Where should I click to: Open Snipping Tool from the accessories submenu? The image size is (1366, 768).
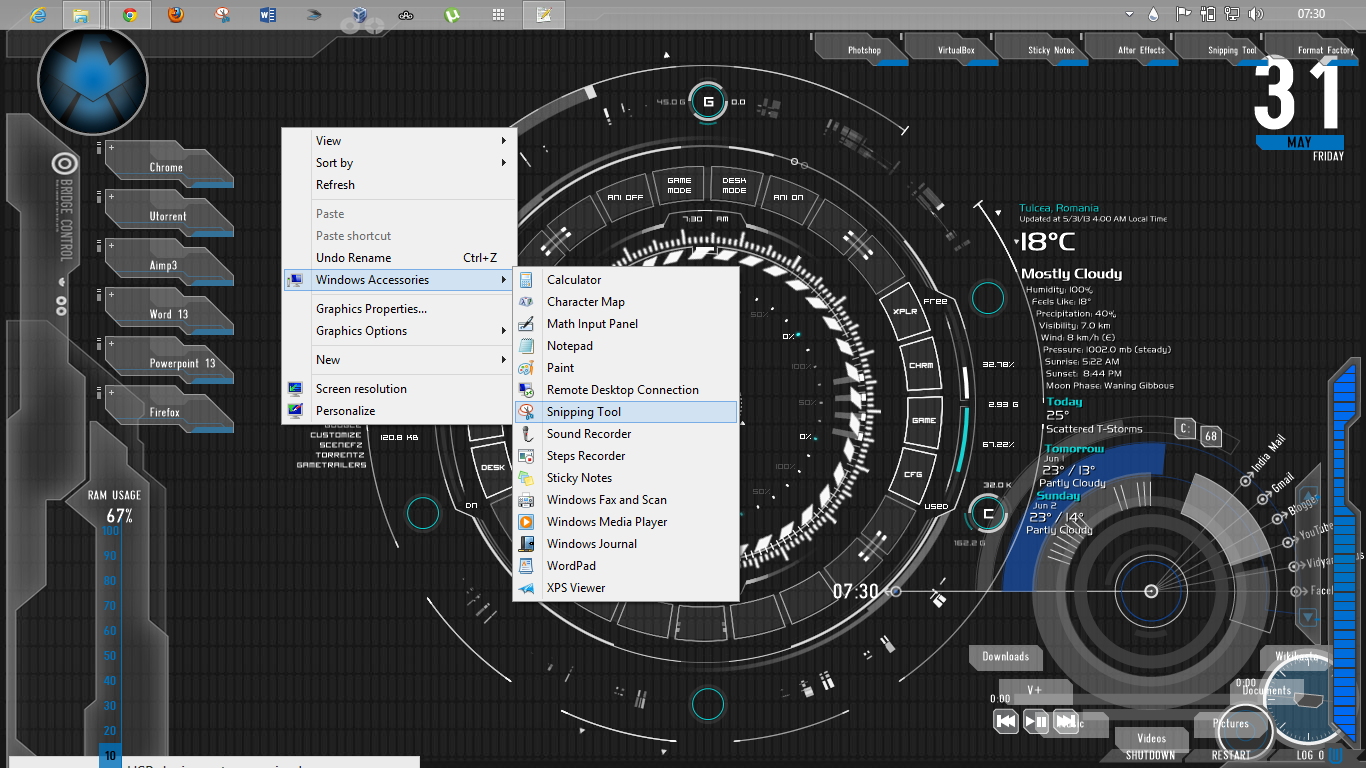tap(584, 412)
